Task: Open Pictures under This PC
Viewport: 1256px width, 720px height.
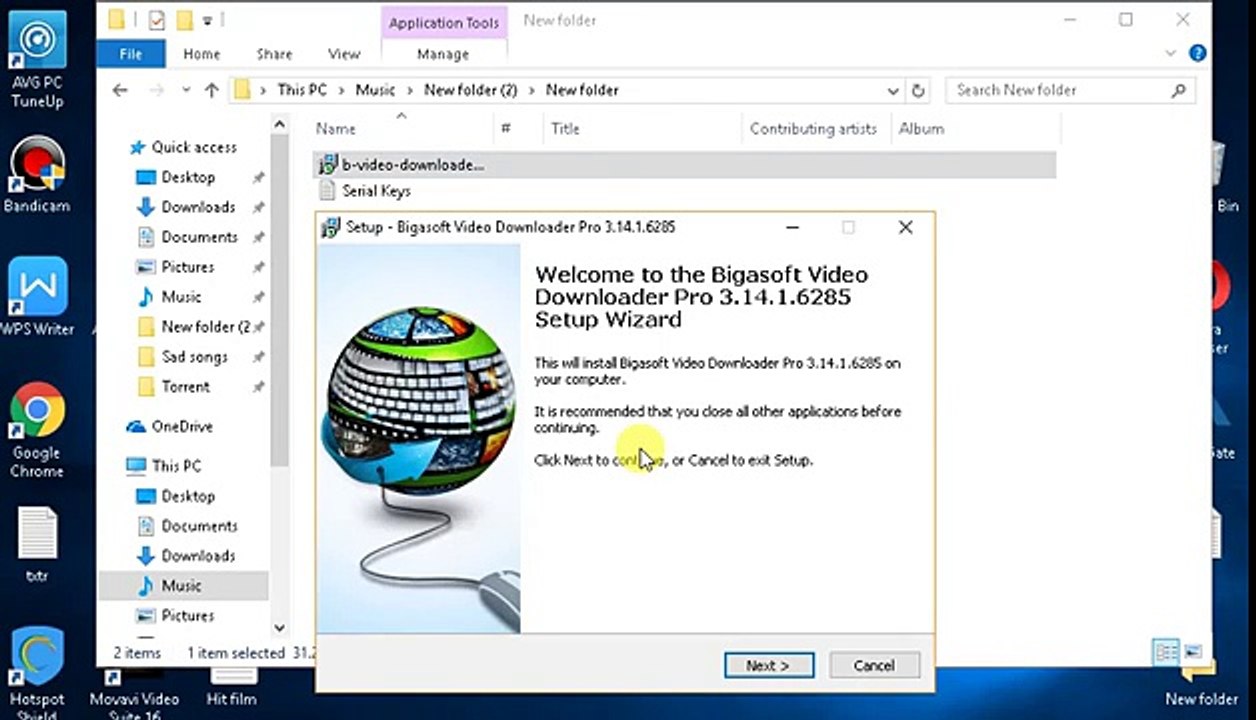Action: [187, 616]
